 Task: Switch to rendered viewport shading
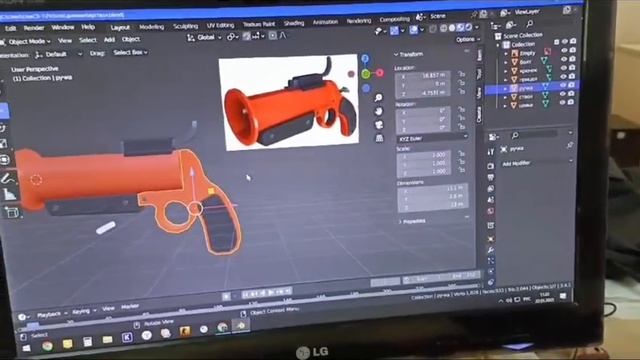469,27
